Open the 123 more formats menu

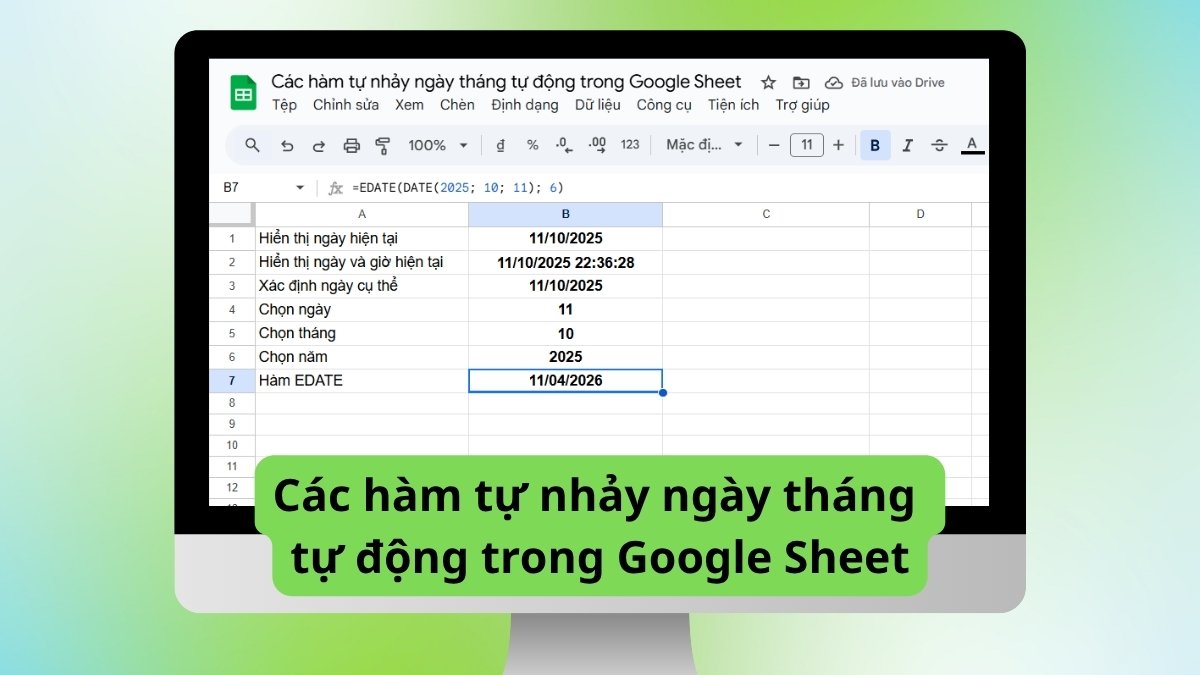click(630, 145)
